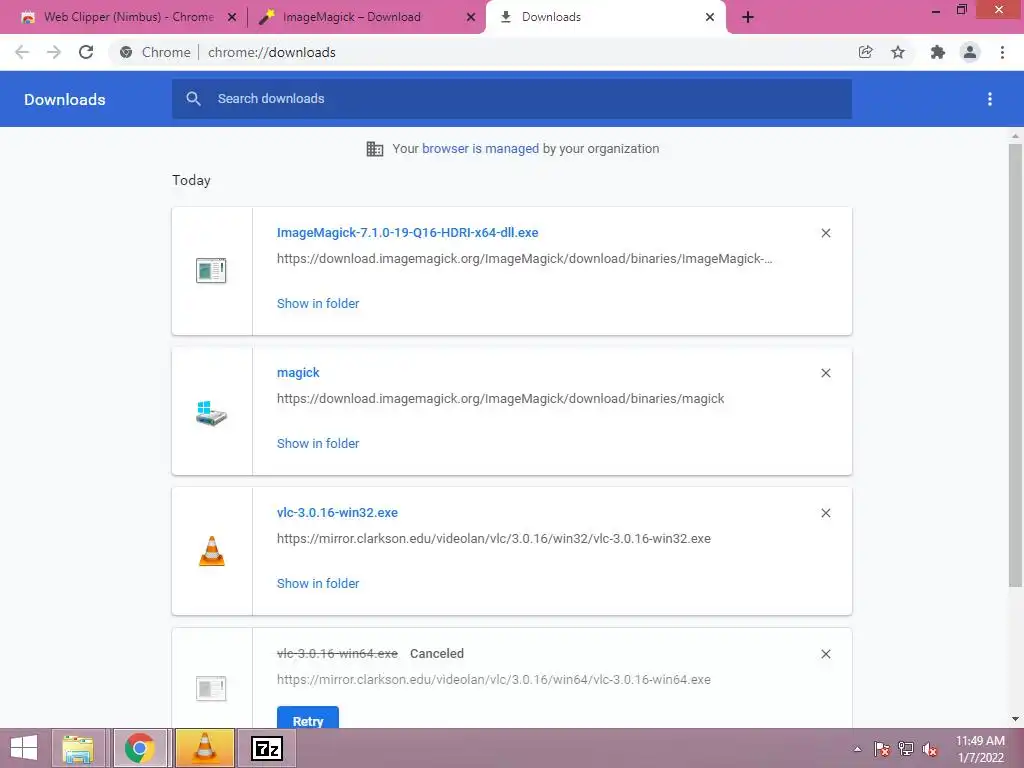
Task: Open the Chrome profile avatar
Action: (x=970, y=52)
